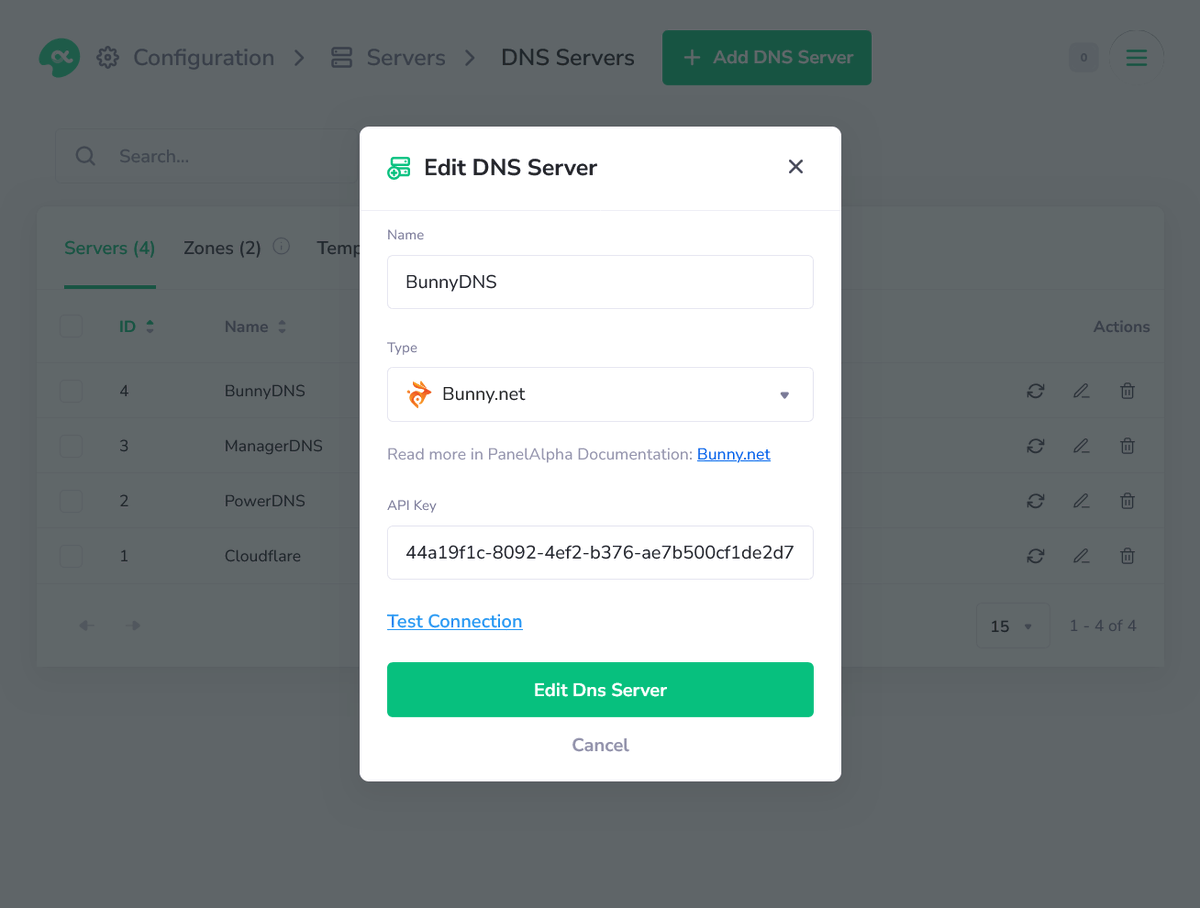Click the Servers breadcrumb icon
This screenshot has height=908, width=1200.
point(341,58)
